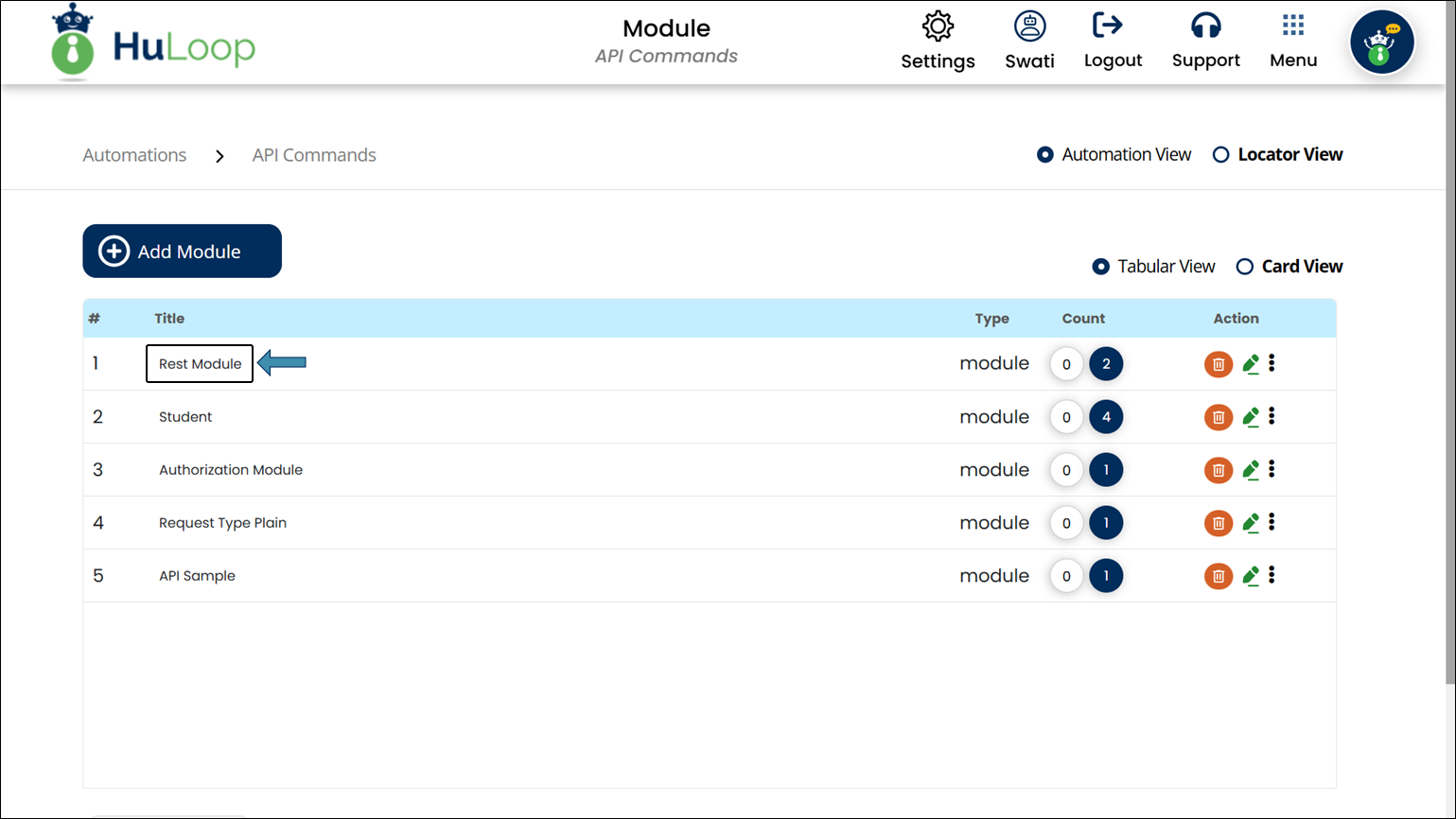This screenshot has width=1456, height=819.
Task: Click count 1 badge for API Sample
Action: click(x=1106, y=576)
